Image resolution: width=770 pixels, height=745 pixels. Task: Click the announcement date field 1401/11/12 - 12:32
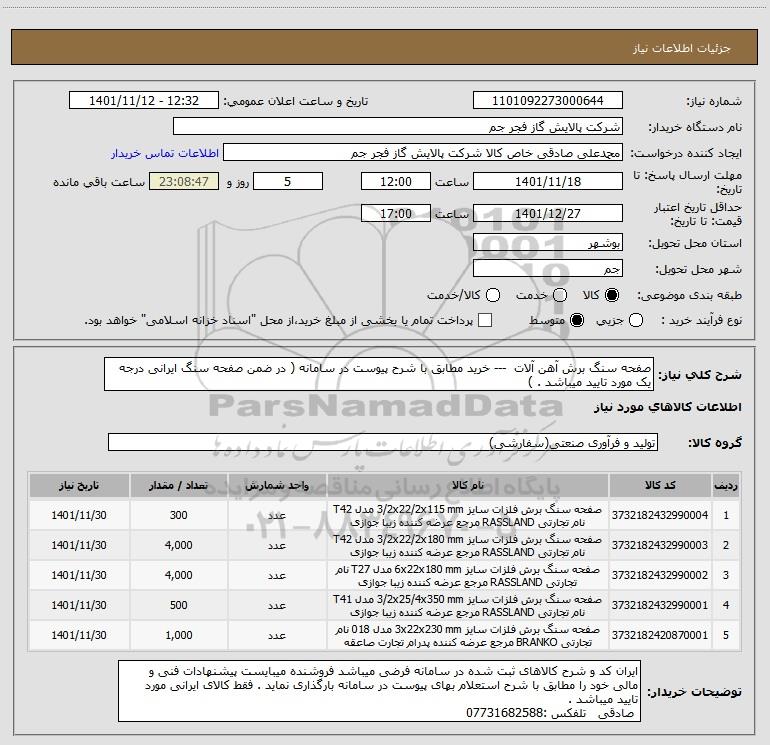tap(144, 101)
